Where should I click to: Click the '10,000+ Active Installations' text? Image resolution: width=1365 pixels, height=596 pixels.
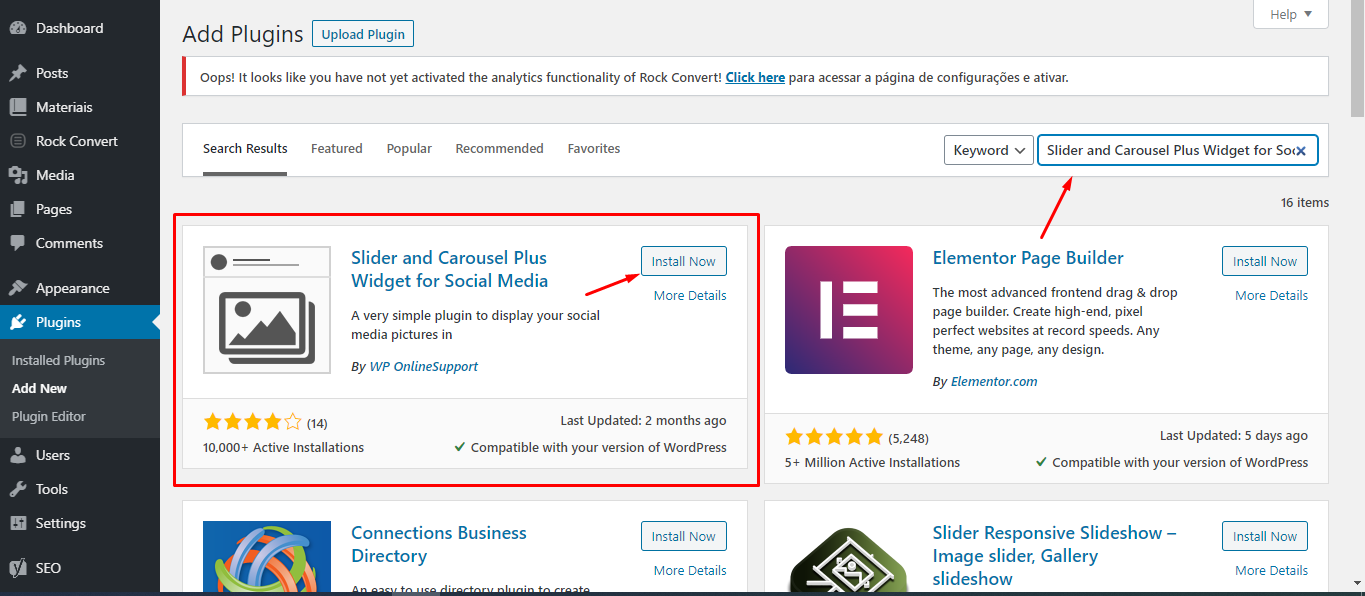(x=283, y=447)
